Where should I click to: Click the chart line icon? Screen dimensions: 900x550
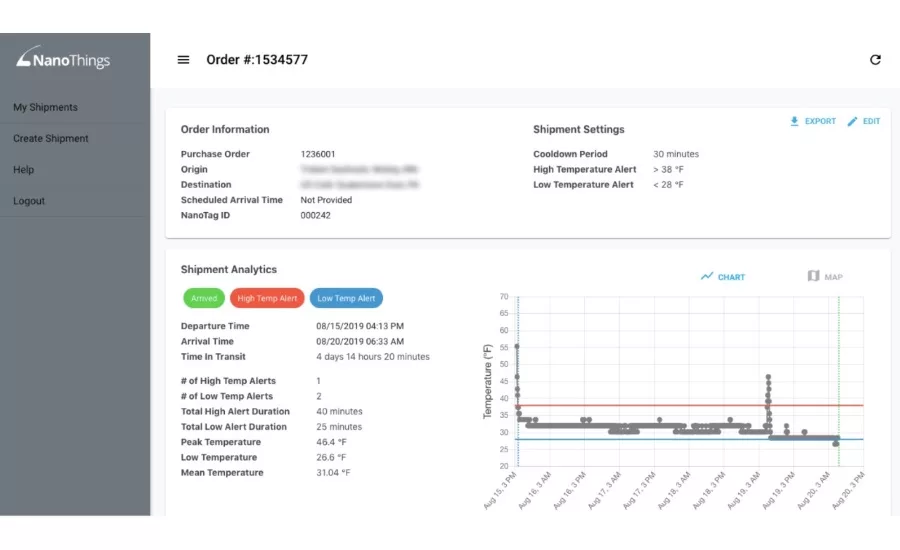tap(707, 276)
